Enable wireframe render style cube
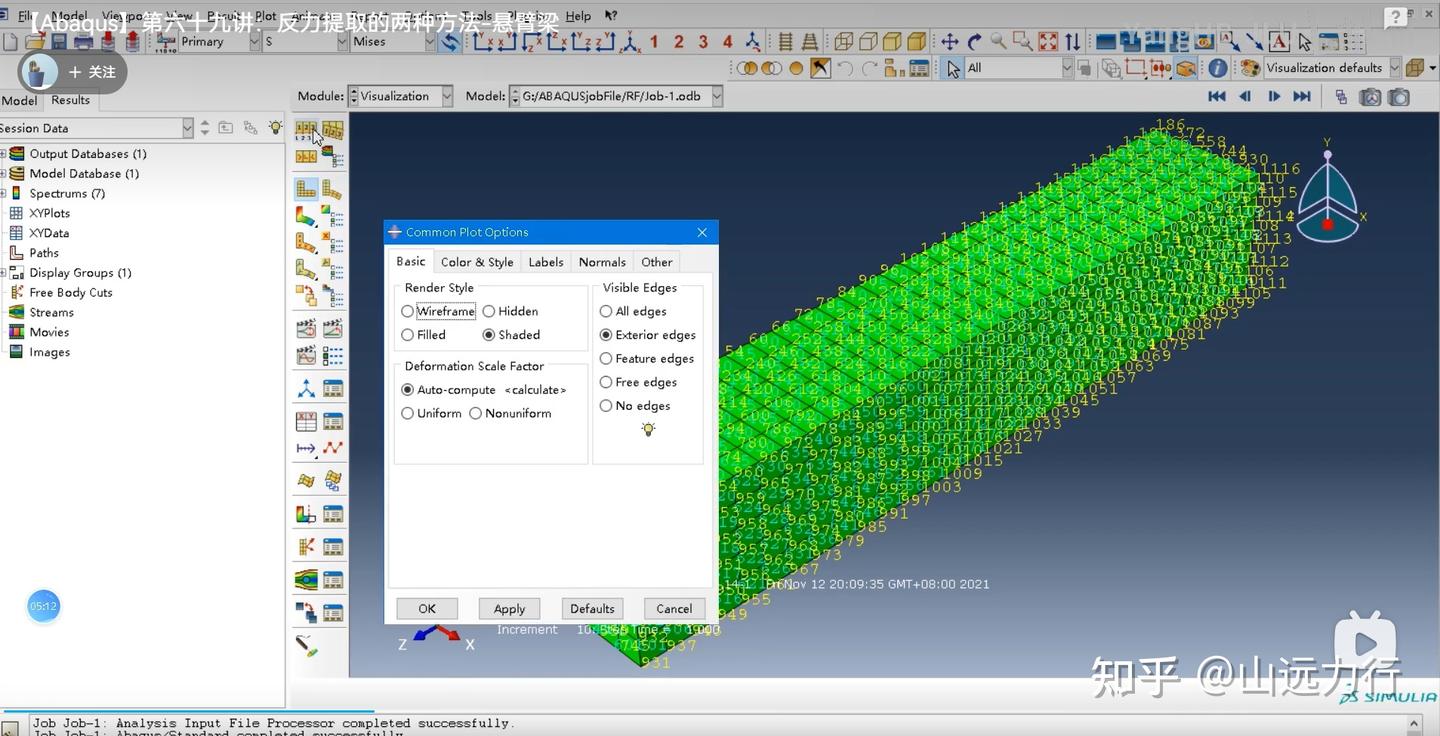Viewport: 1440px width, 736px height. (844, 41)
